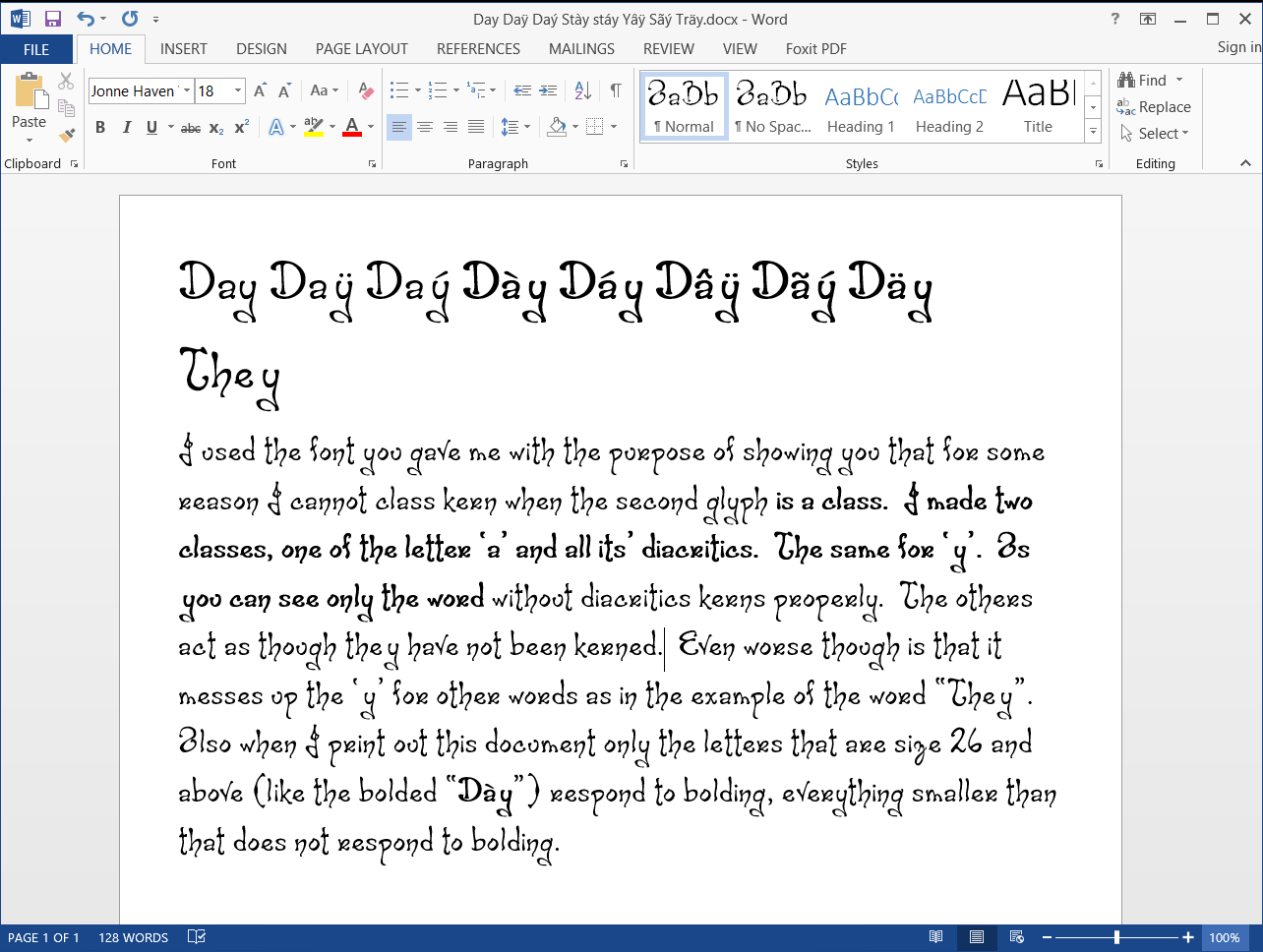Open the font size dropdown
Image resolution: width=1263 pixels, height=952 pixels.
tap(238, 91)
